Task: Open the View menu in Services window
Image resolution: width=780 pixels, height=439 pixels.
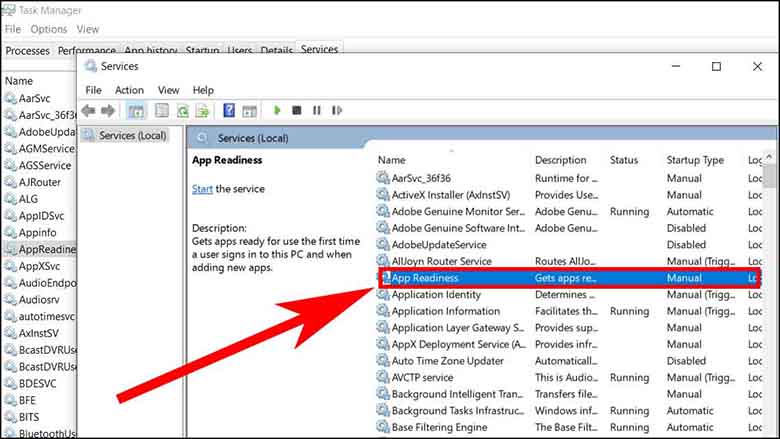Action: coord(168,90)
